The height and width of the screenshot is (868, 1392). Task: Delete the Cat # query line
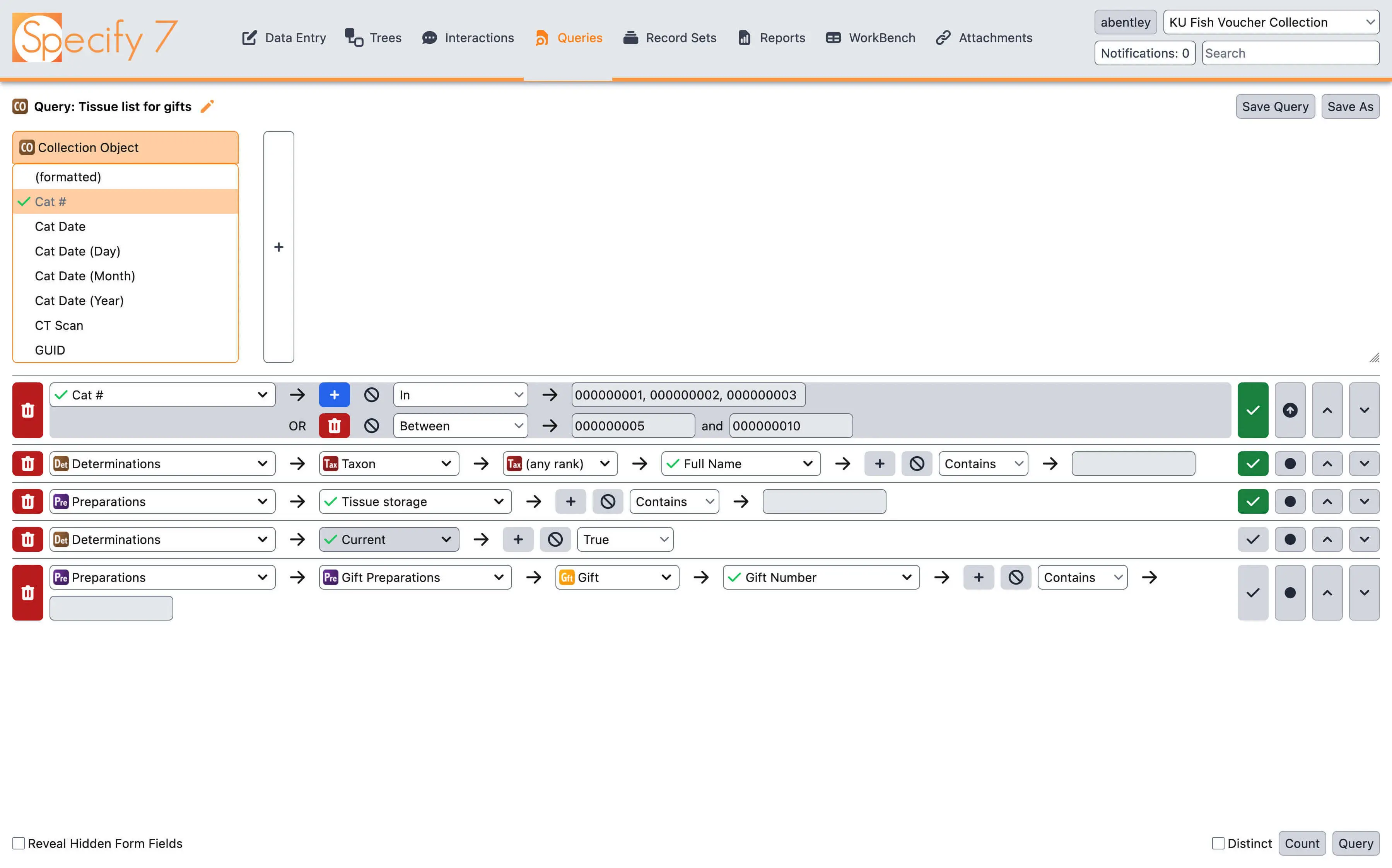click(x=27, y=410)
